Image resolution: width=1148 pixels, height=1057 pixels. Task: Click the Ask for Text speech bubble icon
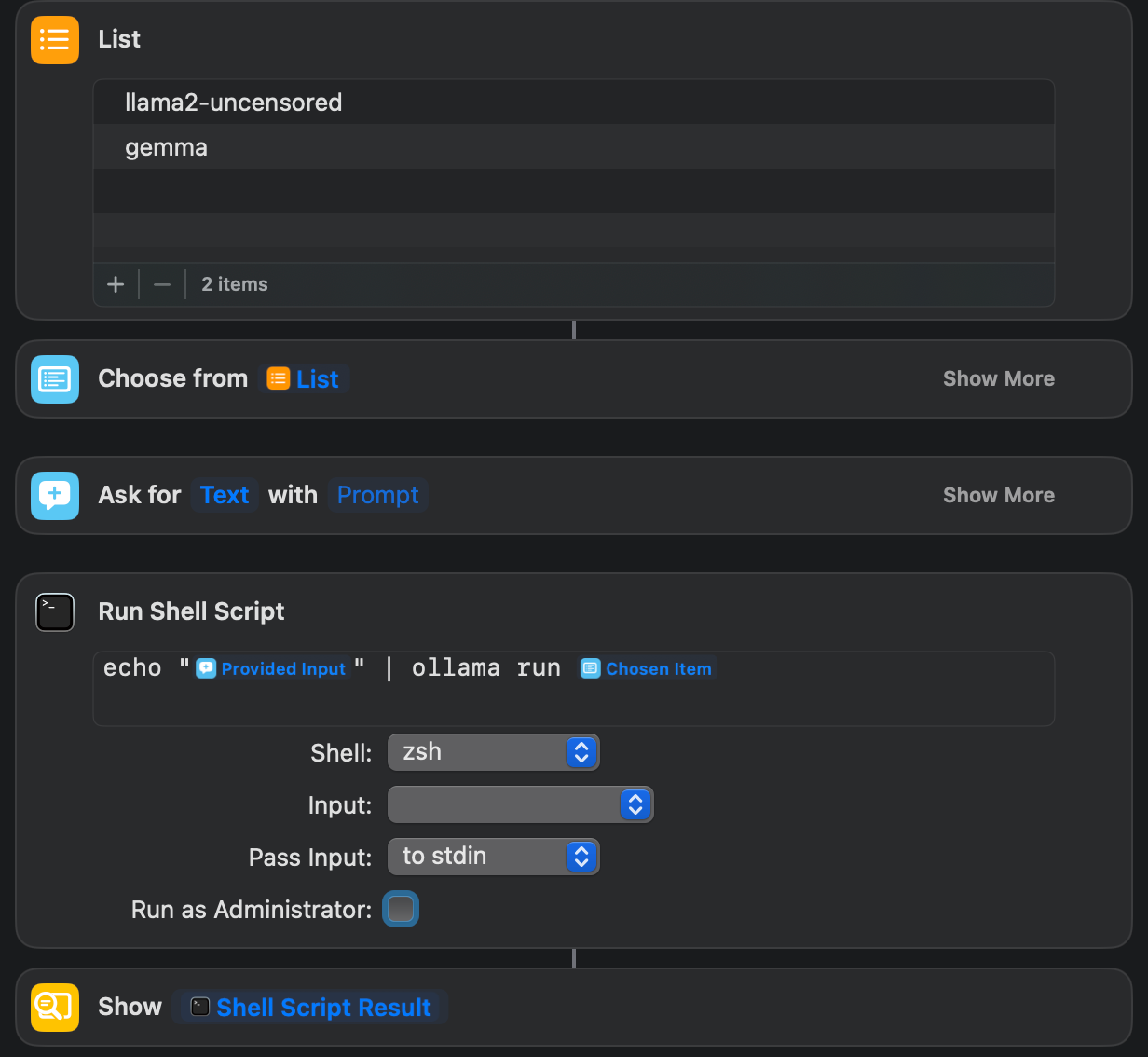pos(54,495)
